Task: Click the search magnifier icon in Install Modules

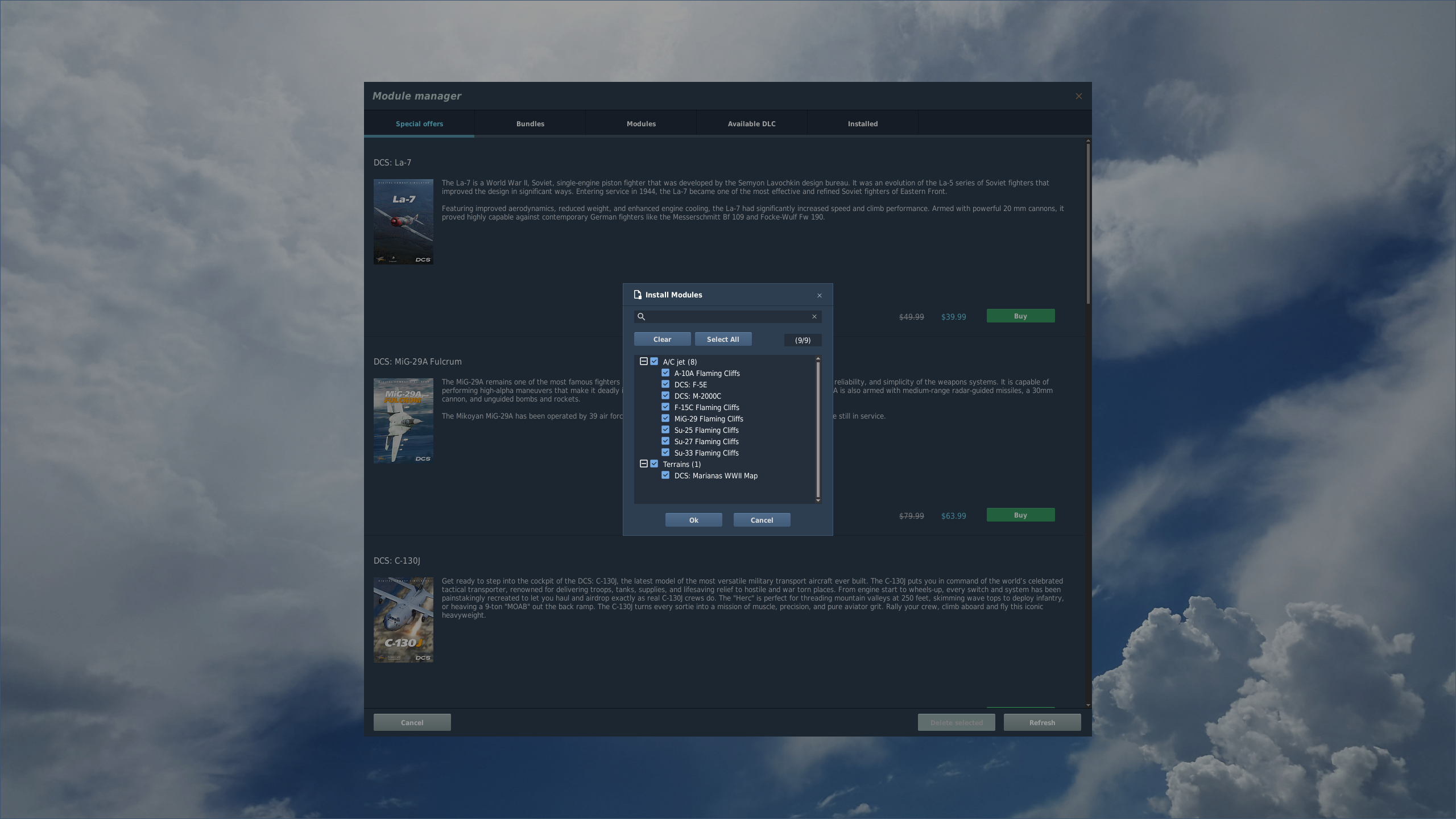Action: [x=641, y=317]
